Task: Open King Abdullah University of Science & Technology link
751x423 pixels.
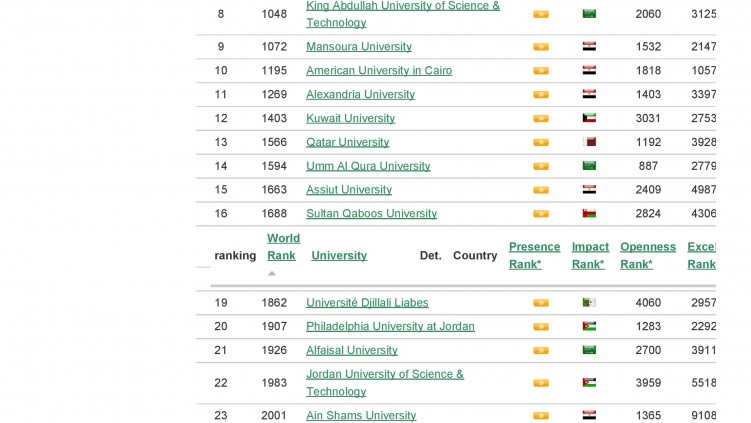Action: [403, 14]
